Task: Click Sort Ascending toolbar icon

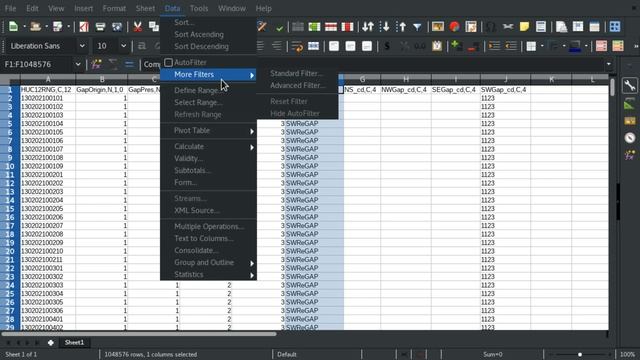Action: [385, 27]
